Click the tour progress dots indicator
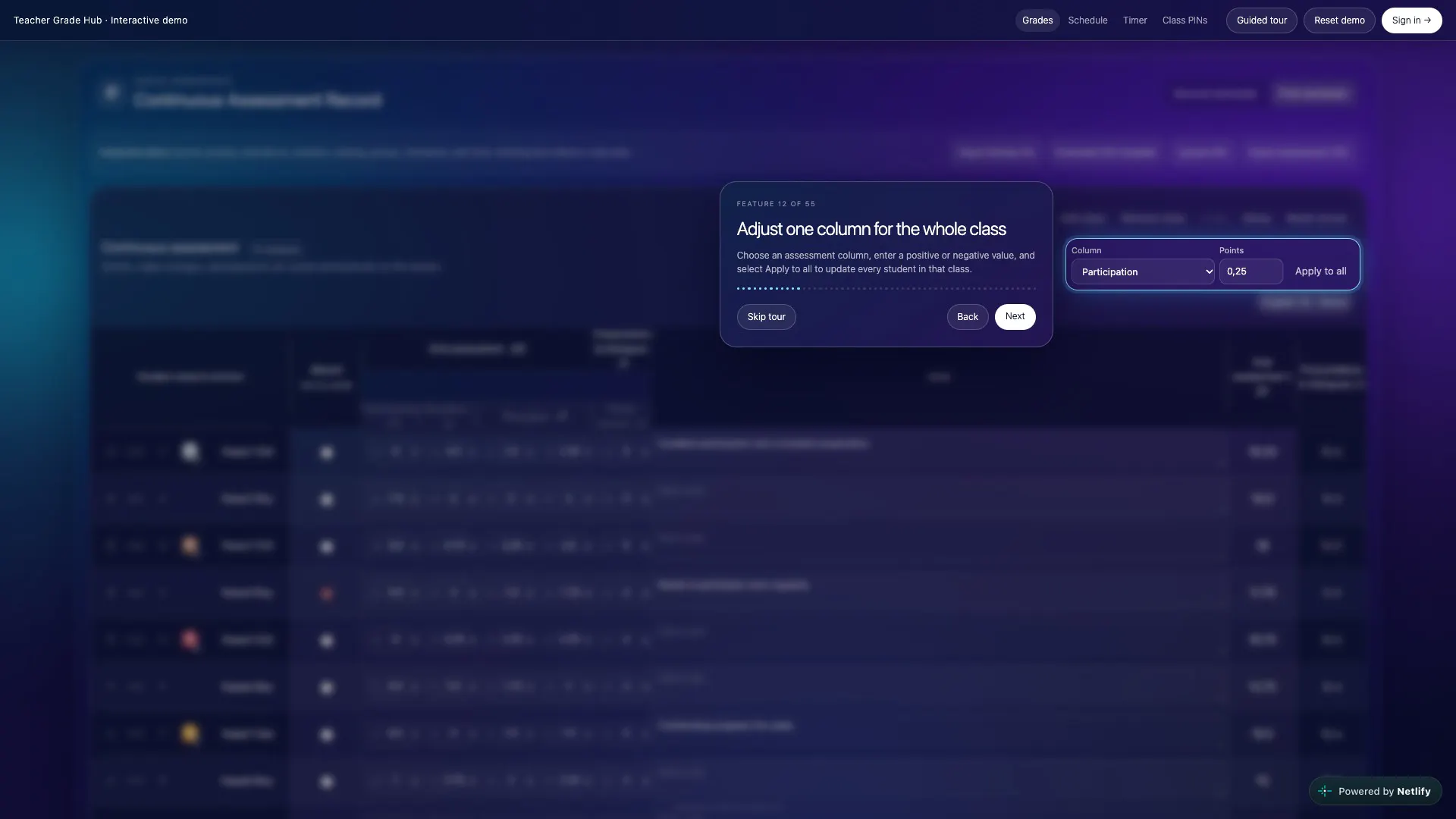The height and width of the screenshot is (819, 1456). click(x=886, y=288)
